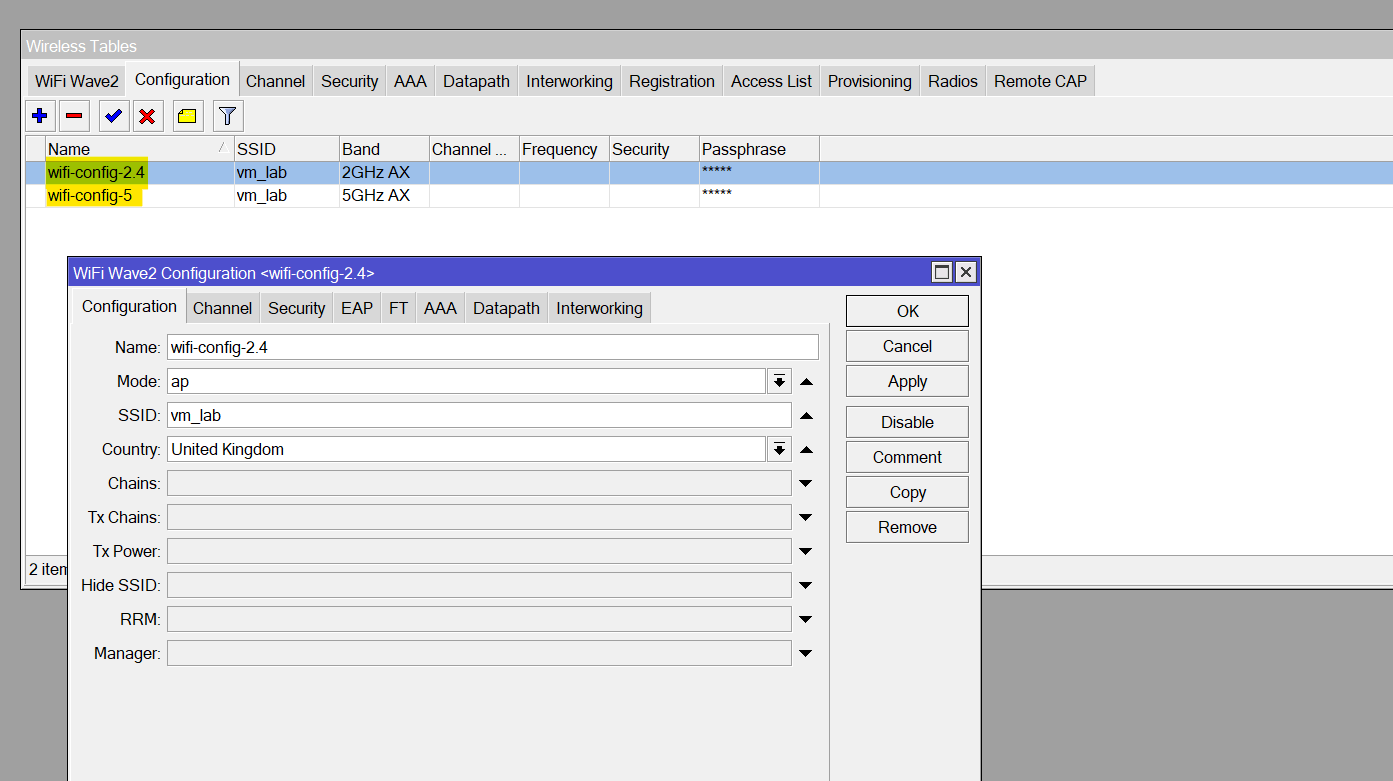Click the Apply button
Image resolution: width=1393 pixels, height=781 pixels.
click(906, 381)
